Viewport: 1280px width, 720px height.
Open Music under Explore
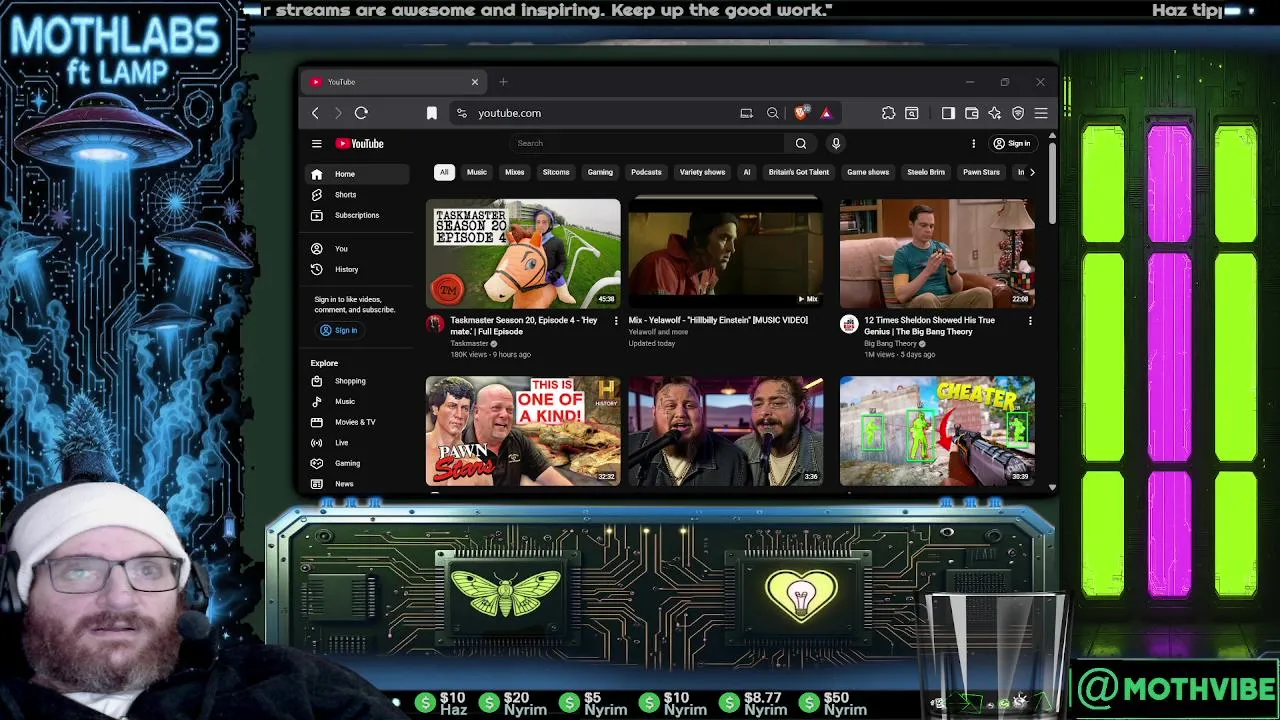357,402
